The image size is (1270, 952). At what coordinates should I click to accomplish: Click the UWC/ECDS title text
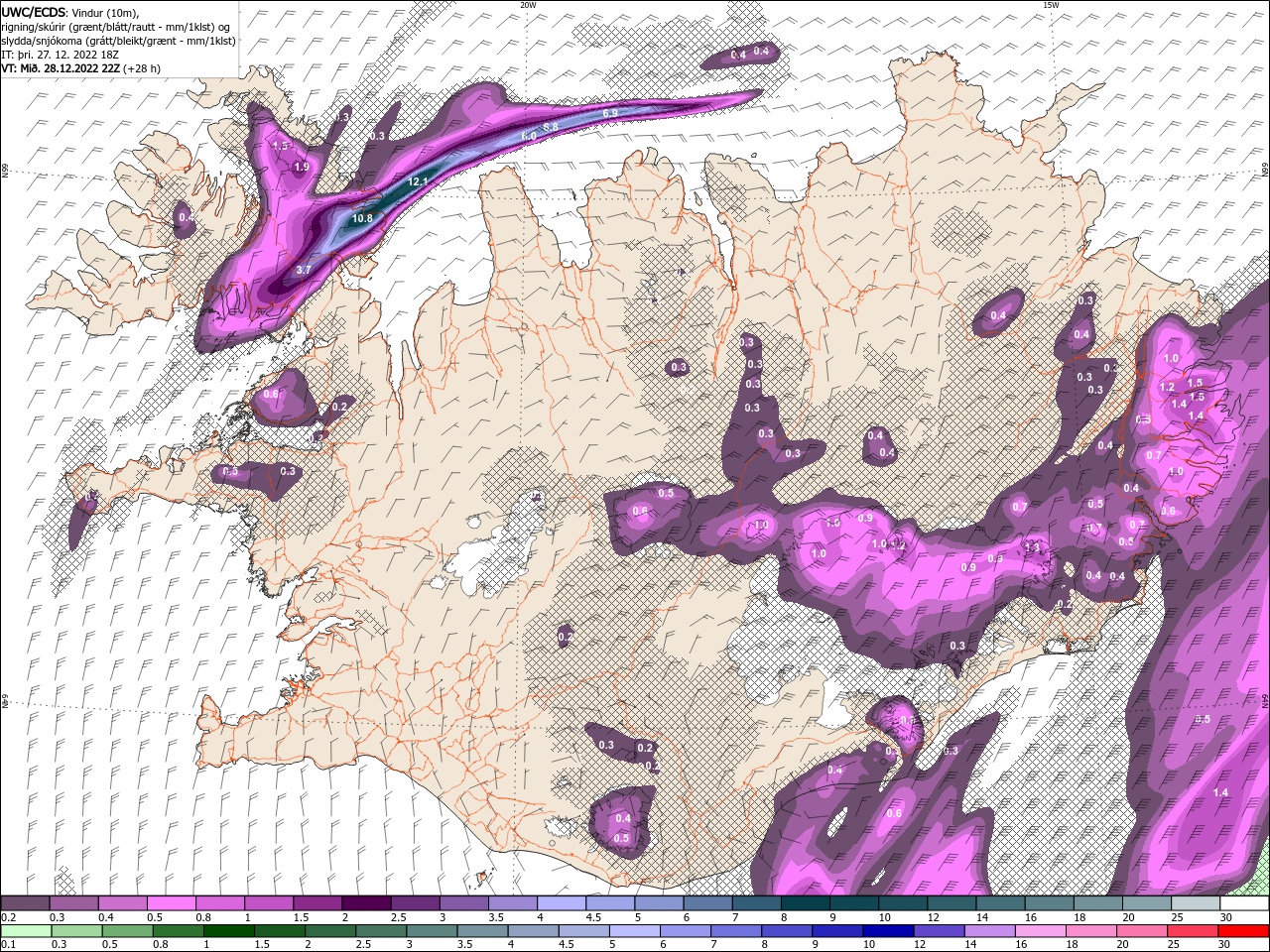click(x=34, y=12)
